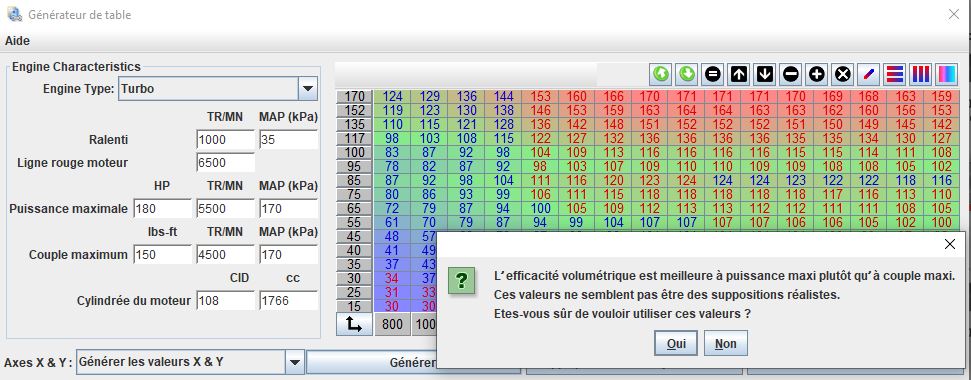Click the Ligne rouge moteur field 6500
The image size is (971, 380).
coord(225,163)
